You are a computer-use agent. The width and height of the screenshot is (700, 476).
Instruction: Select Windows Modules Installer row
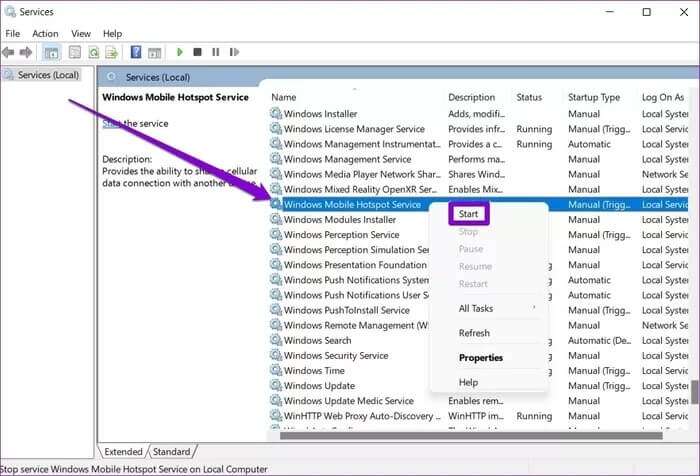click(479, 220)
